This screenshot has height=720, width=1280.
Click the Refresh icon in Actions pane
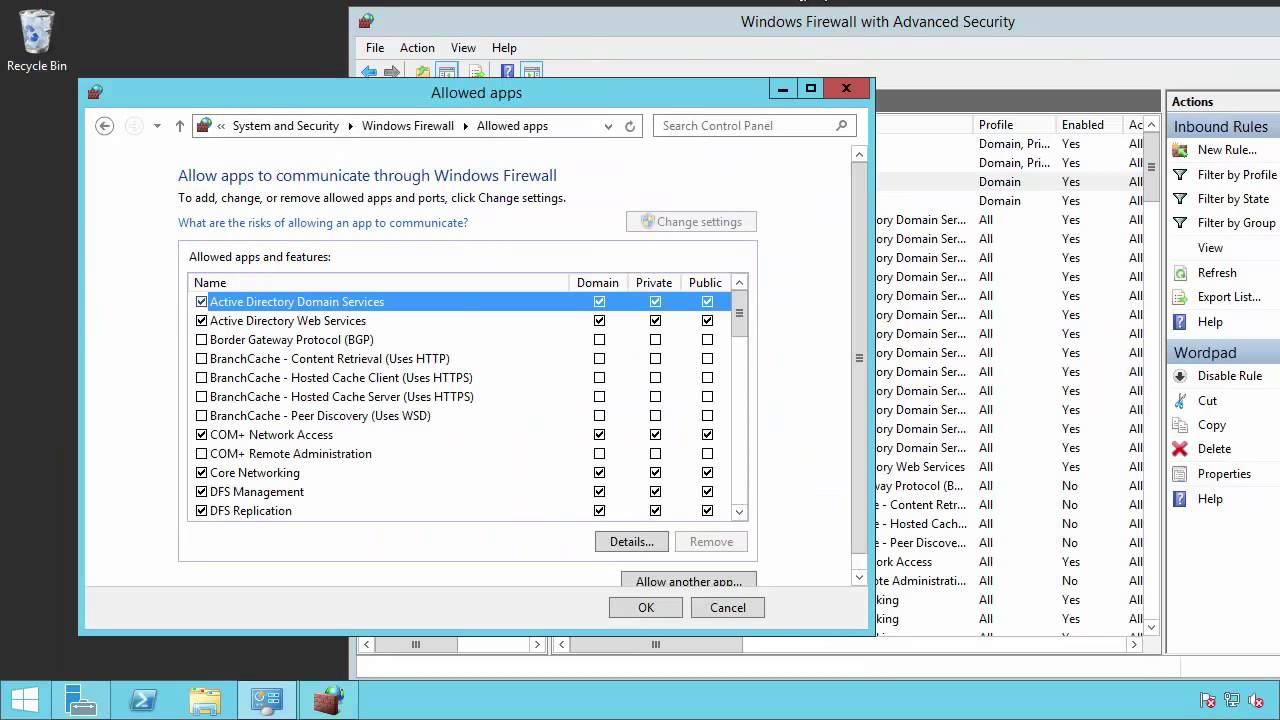[1180, 273]
